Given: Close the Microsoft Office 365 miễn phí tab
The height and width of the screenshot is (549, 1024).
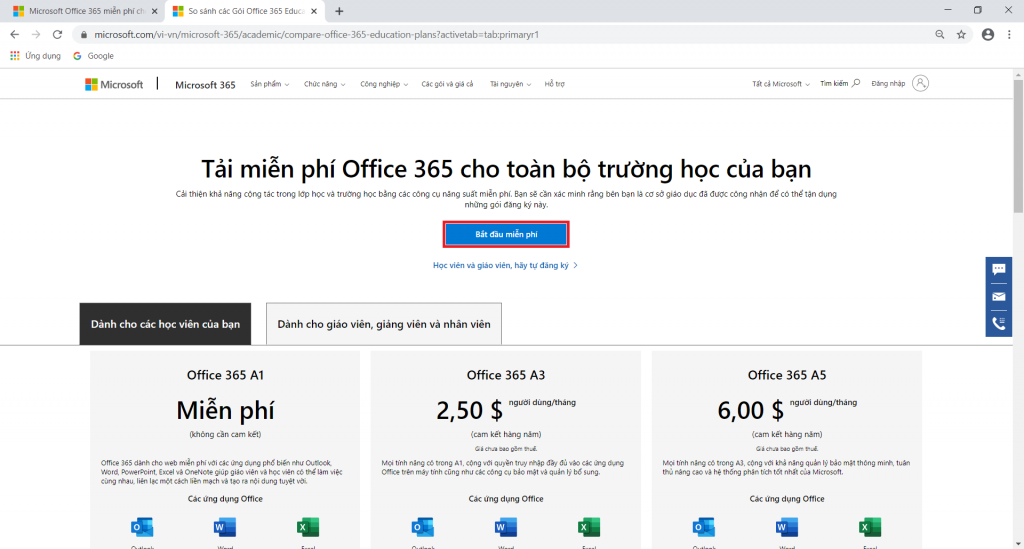Looking at the screenshot, I should click(155, 11).
